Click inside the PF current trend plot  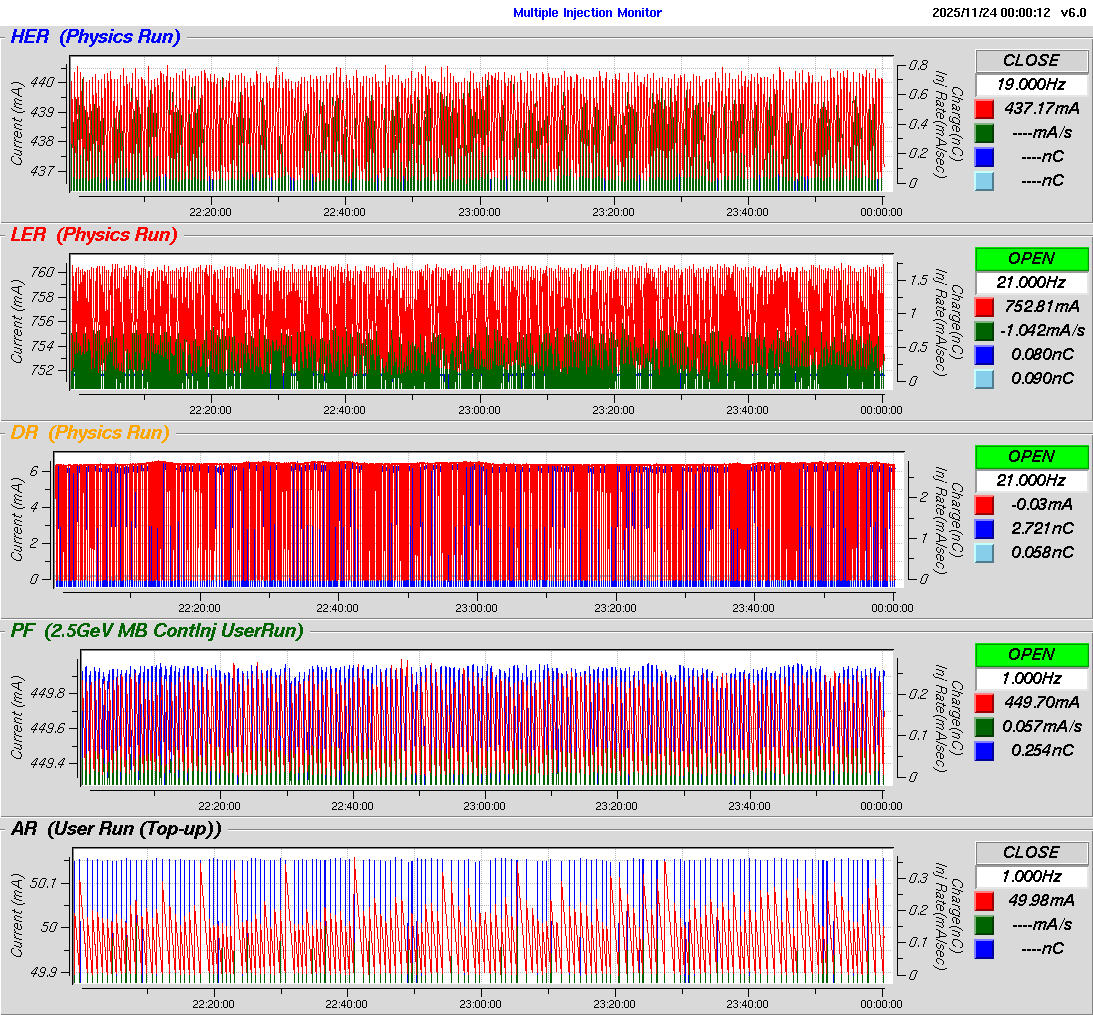click(x=480, y=720)
